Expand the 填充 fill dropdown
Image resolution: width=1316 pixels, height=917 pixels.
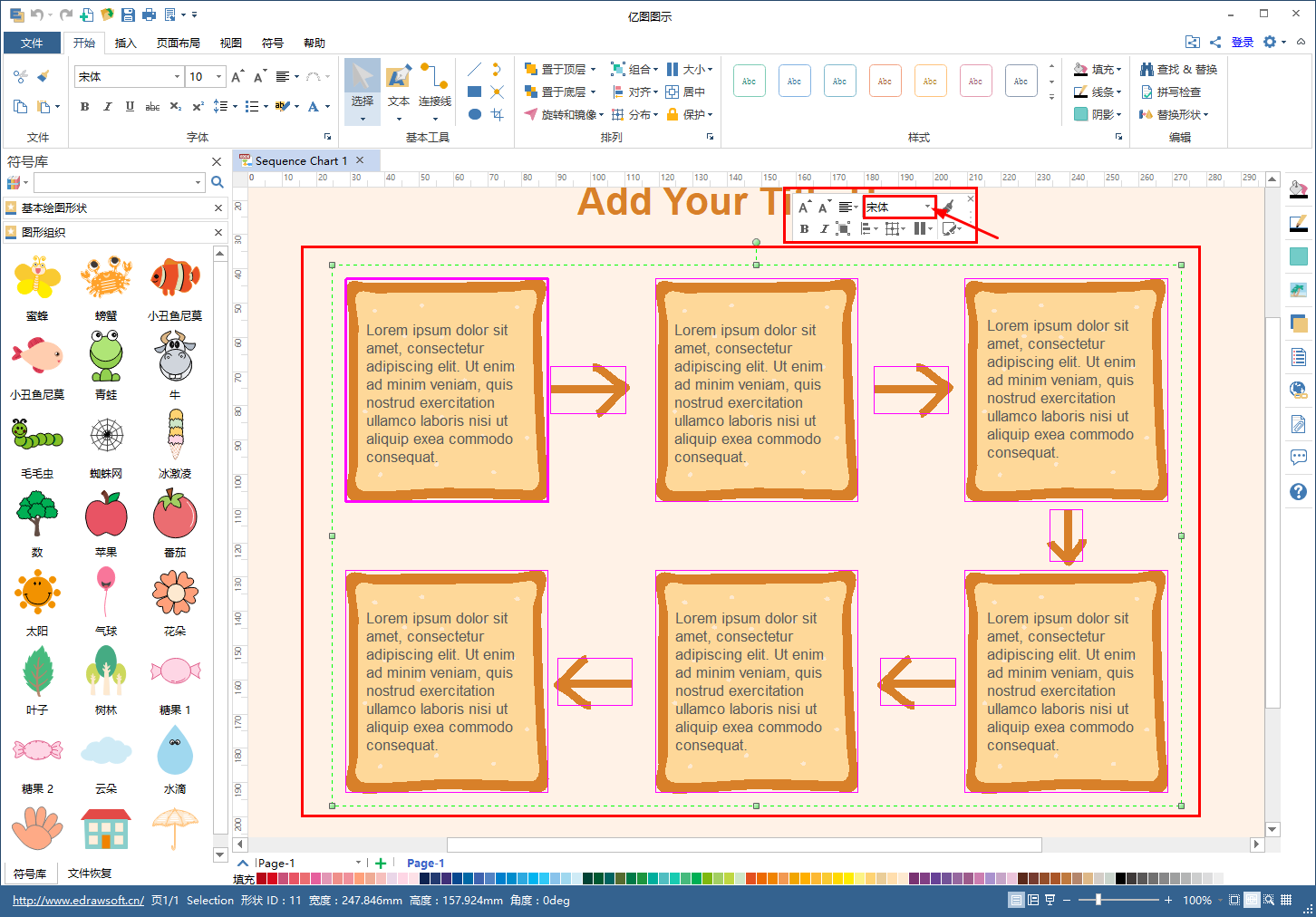[1098, 69]
